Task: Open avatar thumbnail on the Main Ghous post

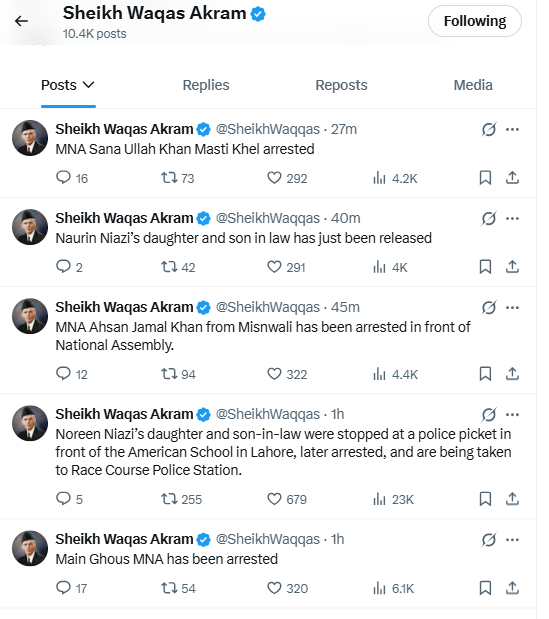Action: (x=30, y=548)
